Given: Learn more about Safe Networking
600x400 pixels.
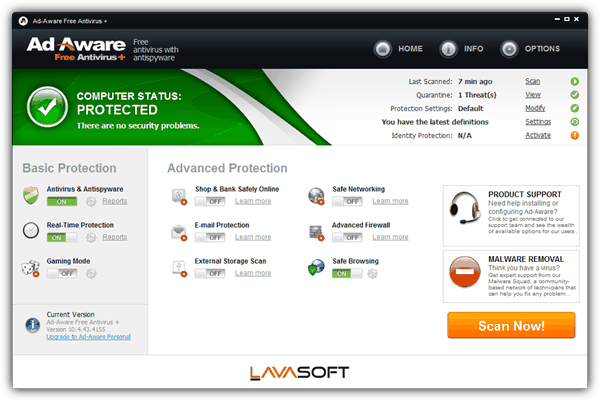Looking at the screenshot, I should pos(390,201).
